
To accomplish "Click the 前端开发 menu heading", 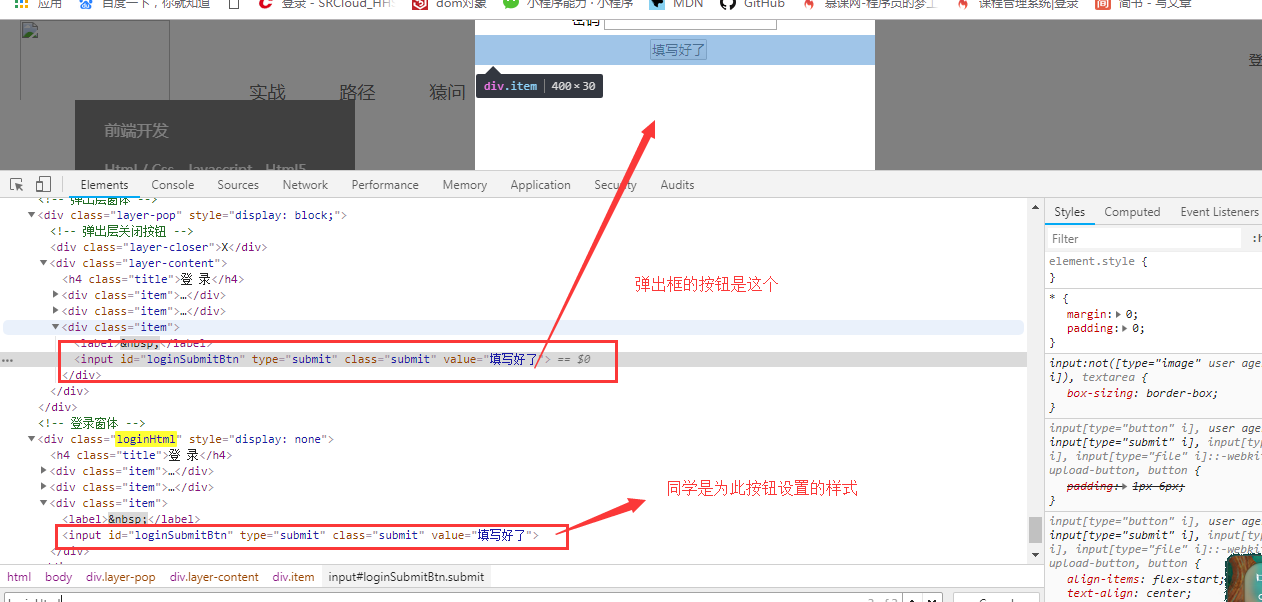I will [137, 130].
